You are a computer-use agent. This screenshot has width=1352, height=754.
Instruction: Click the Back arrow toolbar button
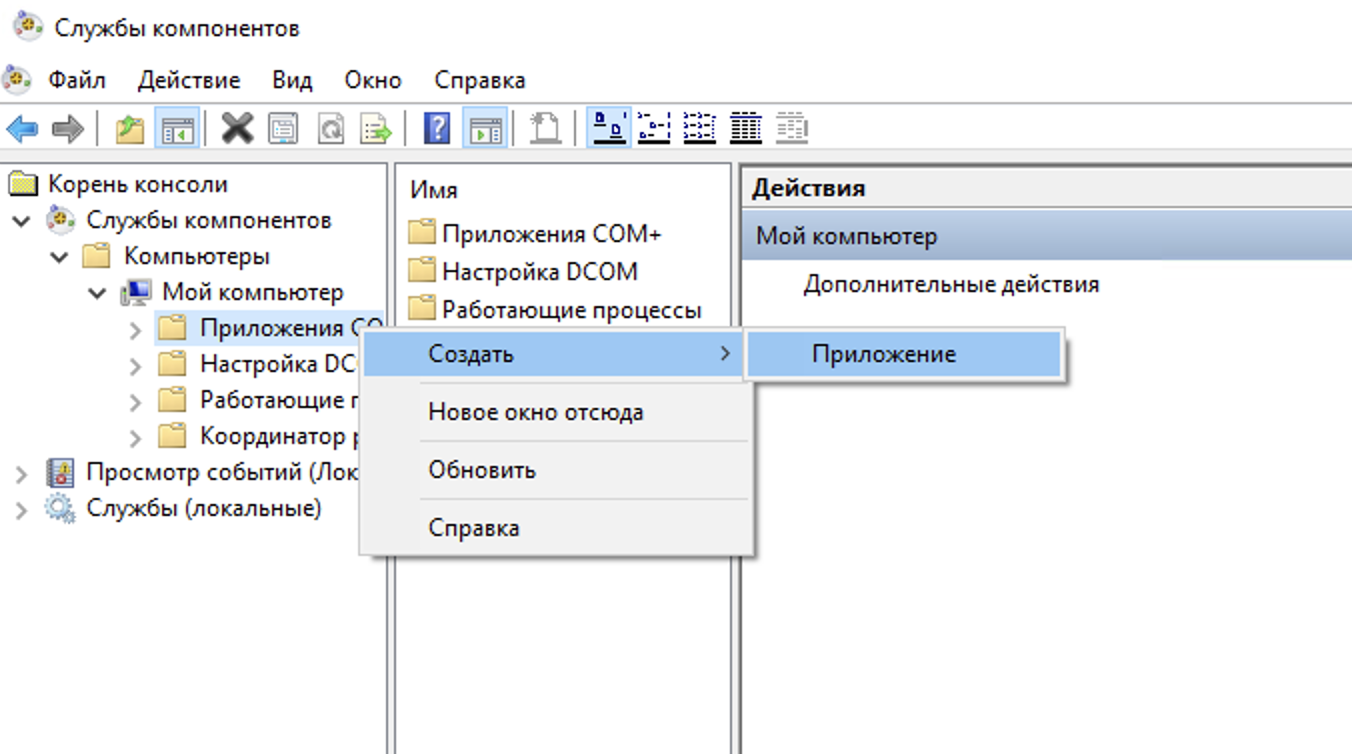[x=22, y=128]
